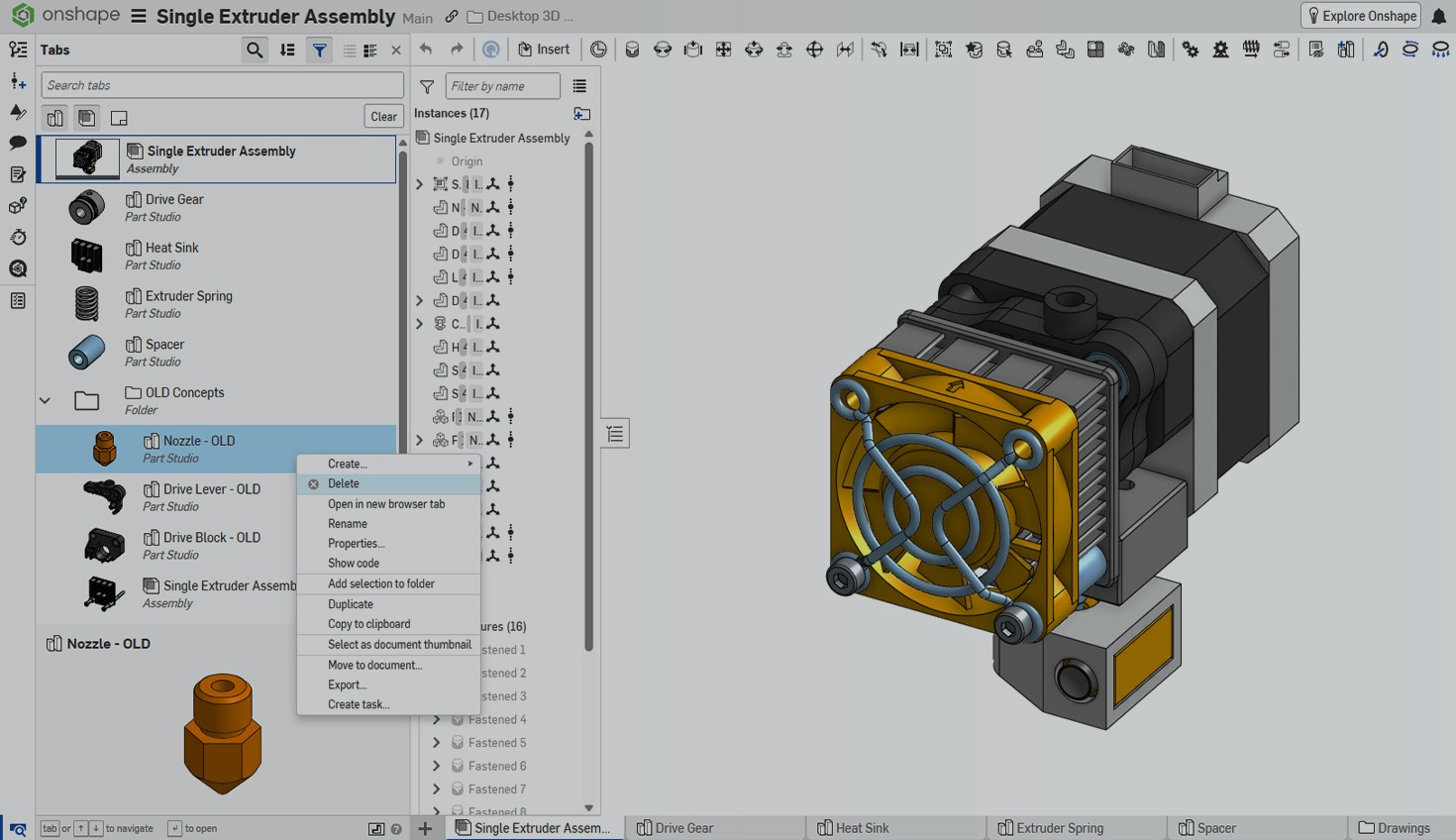Open the Heat Sink bottom tab
The height and width of the screenshot is (840, 1456).
click(896, 828)
